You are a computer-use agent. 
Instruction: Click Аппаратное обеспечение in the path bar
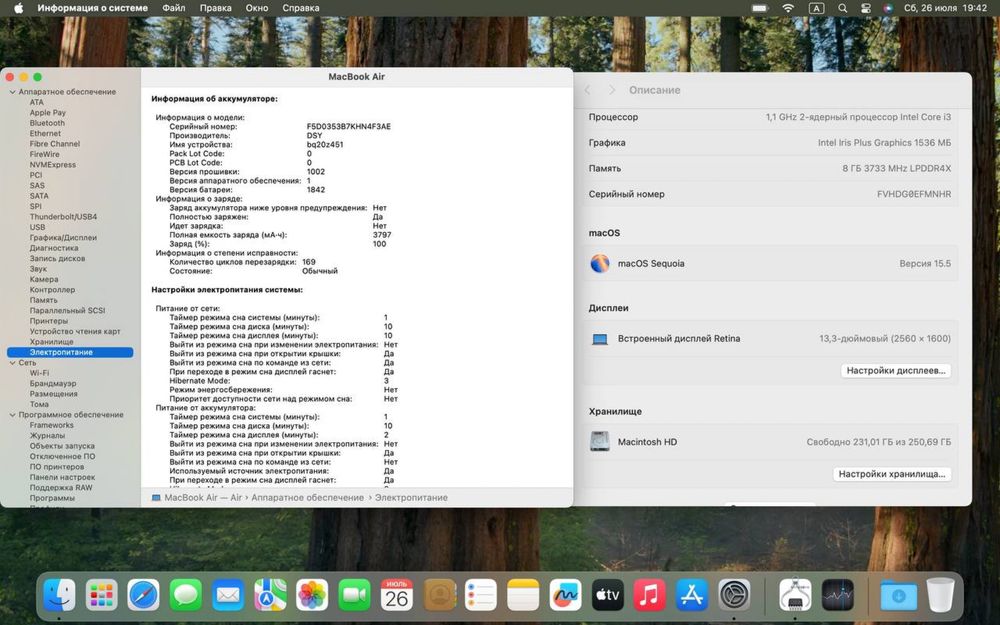(x=307, y=497)
